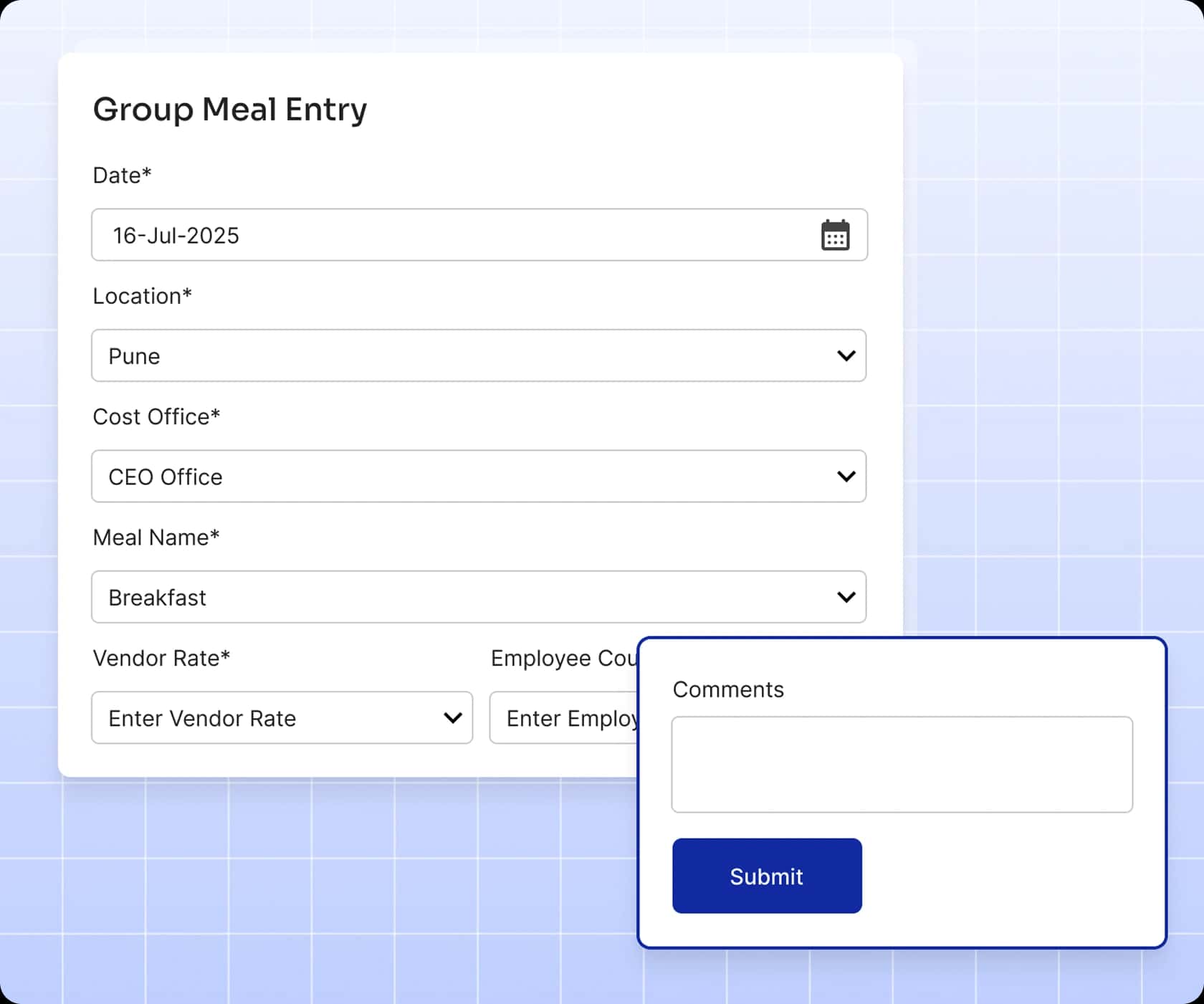Click the Vendor Rate* field label

[161, 658]
